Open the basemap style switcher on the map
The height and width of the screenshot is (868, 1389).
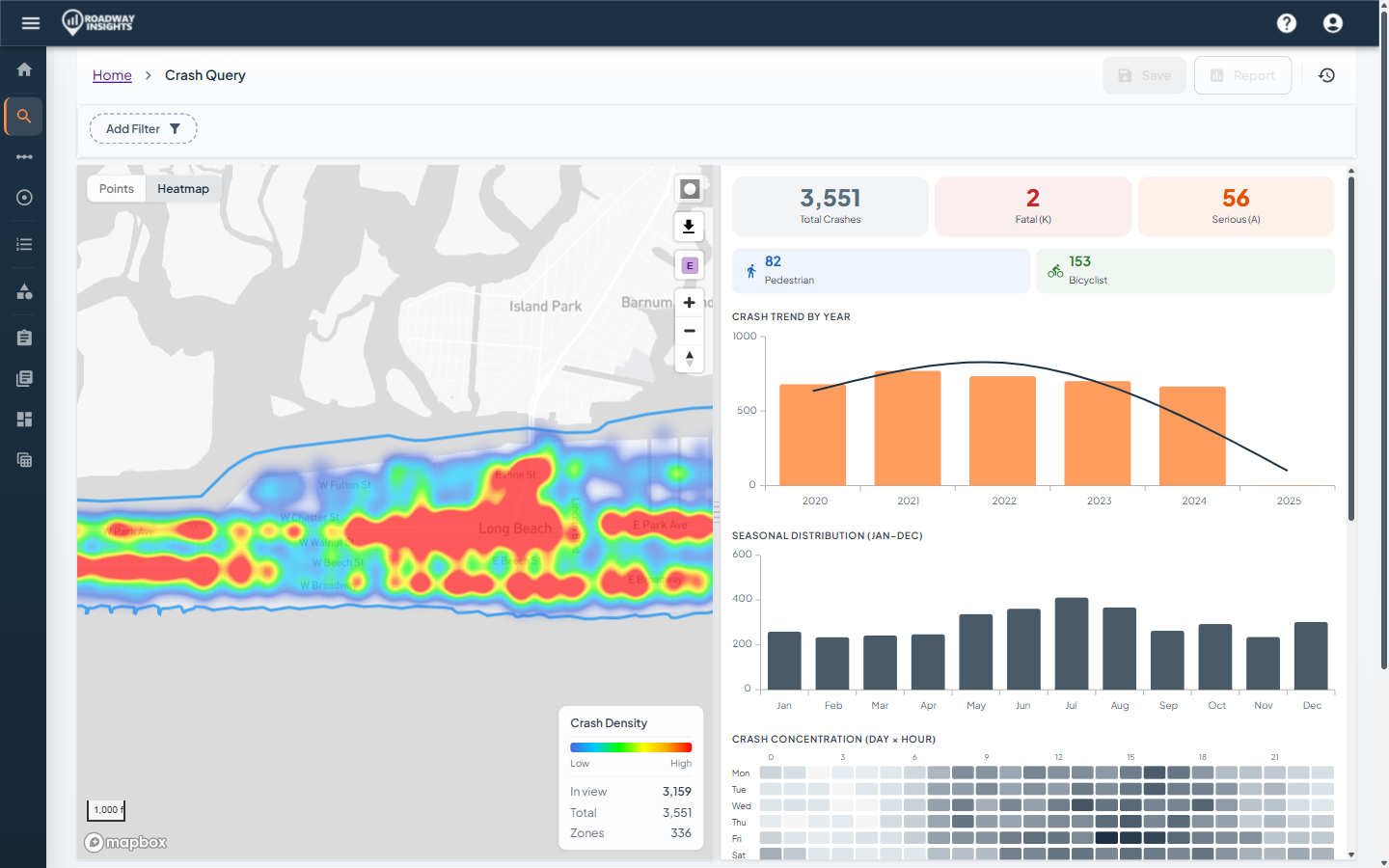coord(689,189)
